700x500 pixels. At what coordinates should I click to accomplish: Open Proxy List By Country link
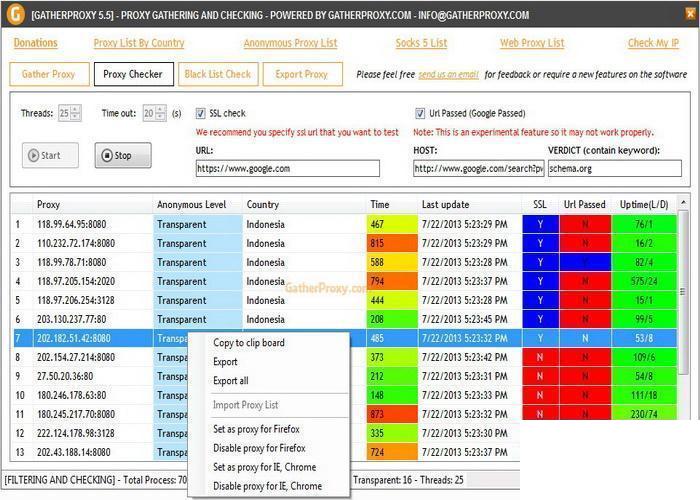point(139,43)
